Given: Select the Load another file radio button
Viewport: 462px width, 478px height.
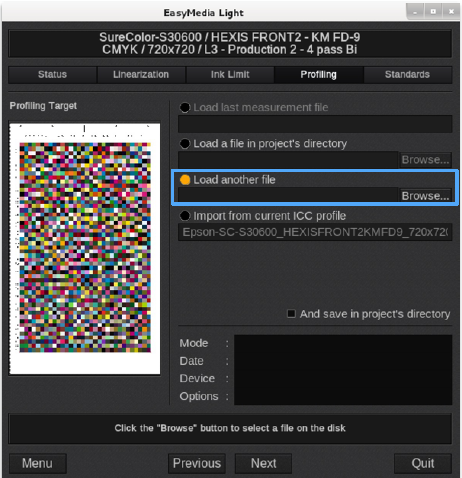Looking at the screenshot, I should 185,180.
